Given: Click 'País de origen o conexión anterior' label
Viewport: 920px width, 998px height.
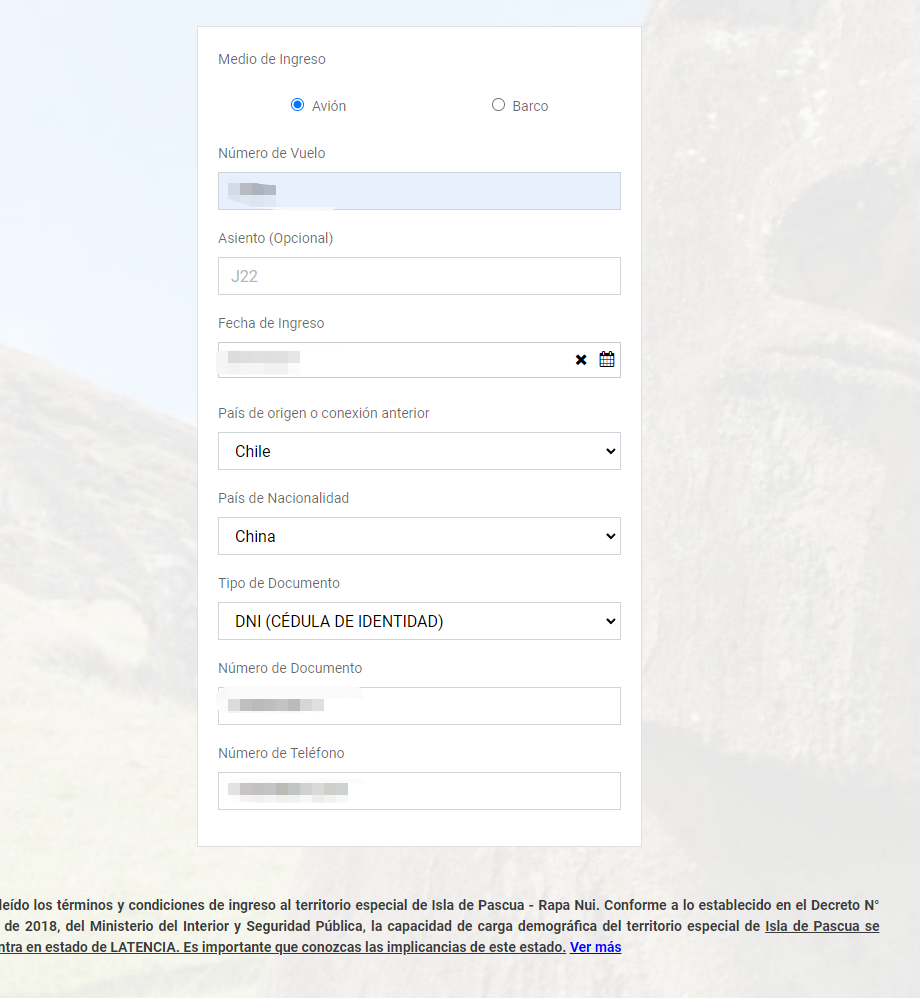Looking at the screenshot, I should click(323, 413).
